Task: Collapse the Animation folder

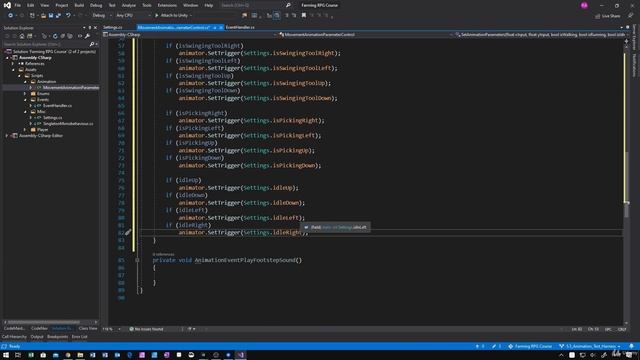Action: pos(25,82)
